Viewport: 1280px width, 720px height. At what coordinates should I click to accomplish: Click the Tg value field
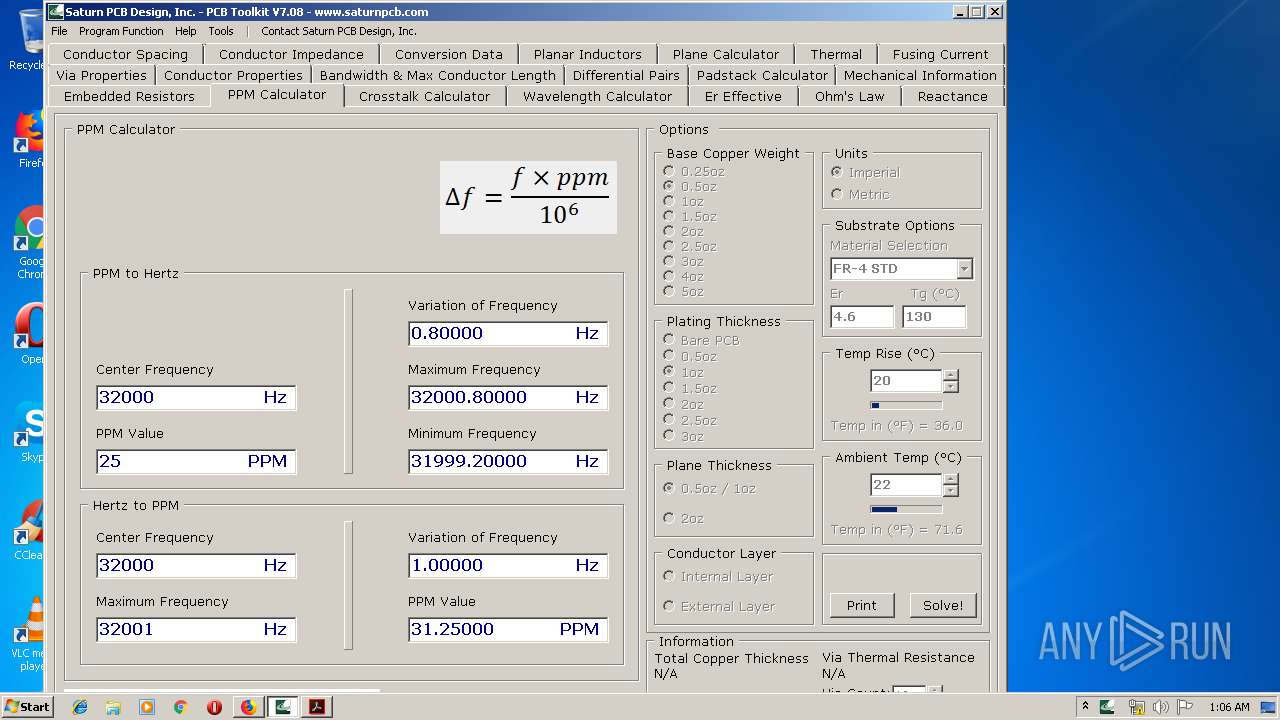point(934,316)
